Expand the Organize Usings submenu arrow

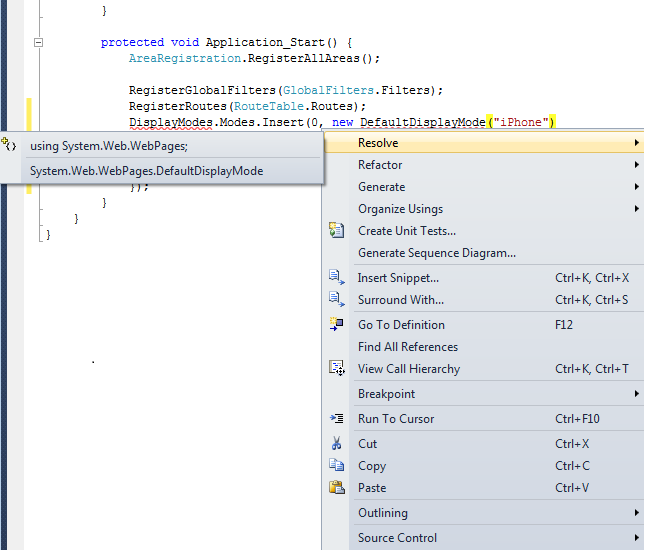pyautogui.click(x=636, y=209)
